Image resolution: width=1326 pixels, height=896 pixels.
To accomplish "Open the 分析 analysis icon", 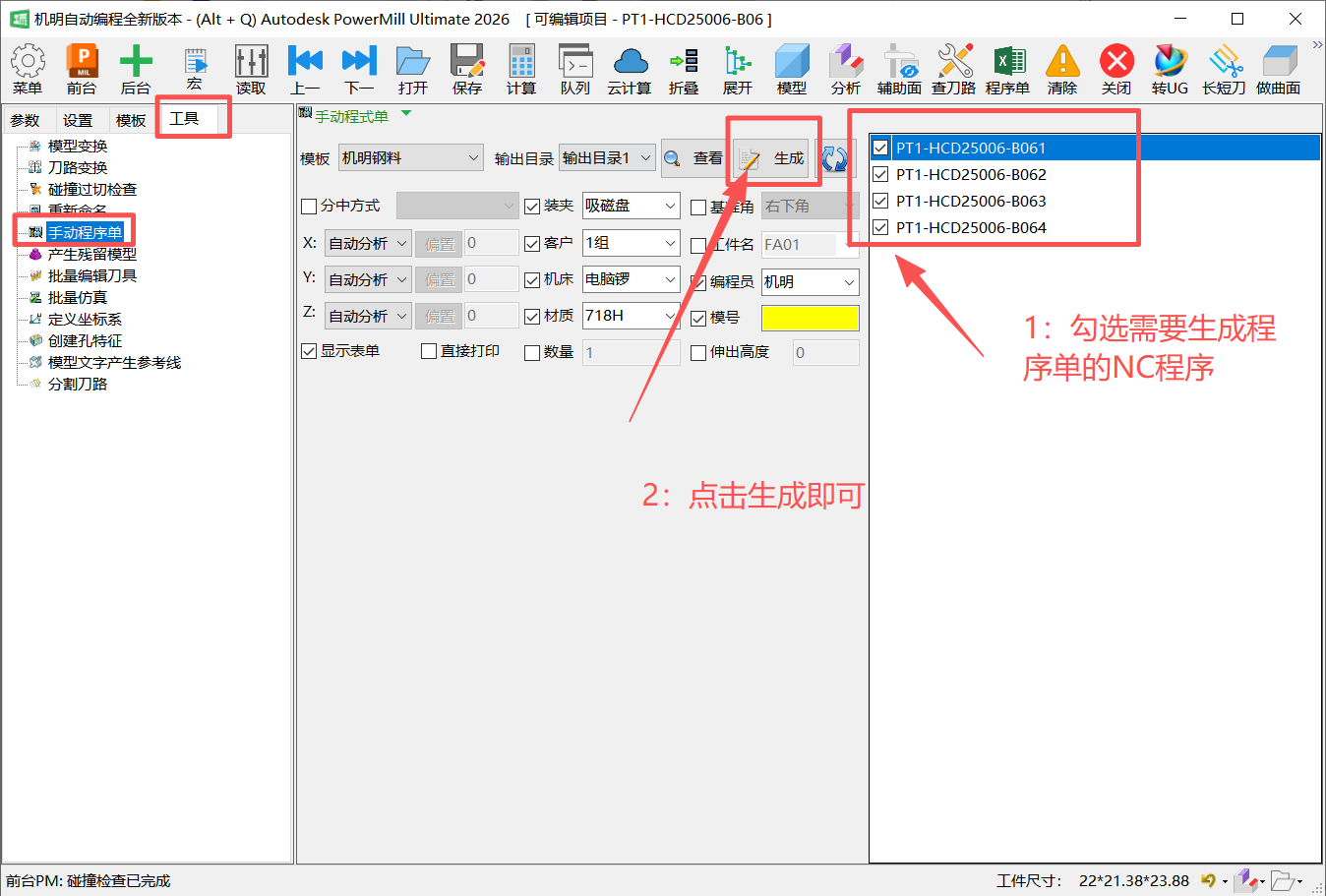I will (x=846, y=61).
